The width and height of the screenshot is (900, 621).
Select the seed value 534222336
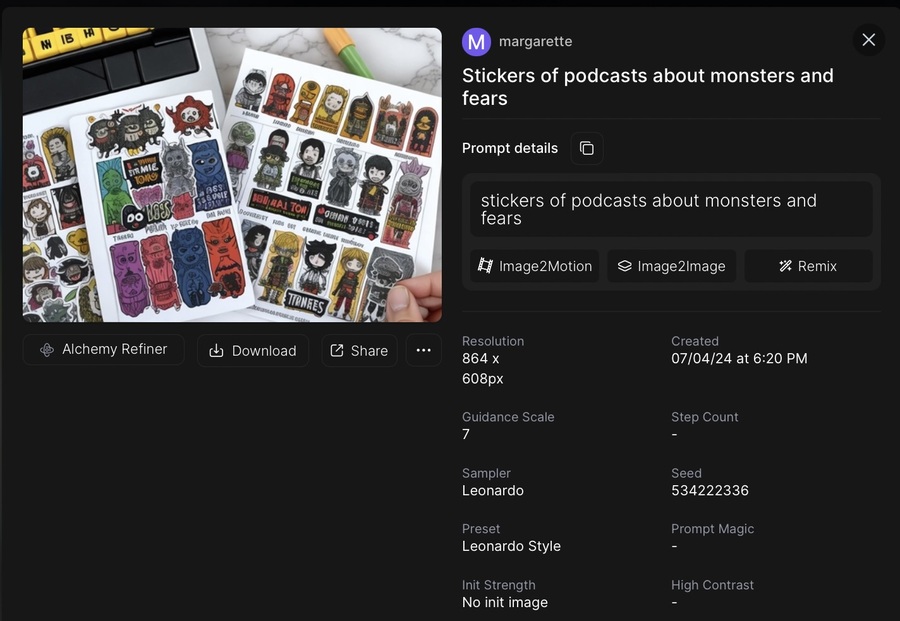[710, 491]
